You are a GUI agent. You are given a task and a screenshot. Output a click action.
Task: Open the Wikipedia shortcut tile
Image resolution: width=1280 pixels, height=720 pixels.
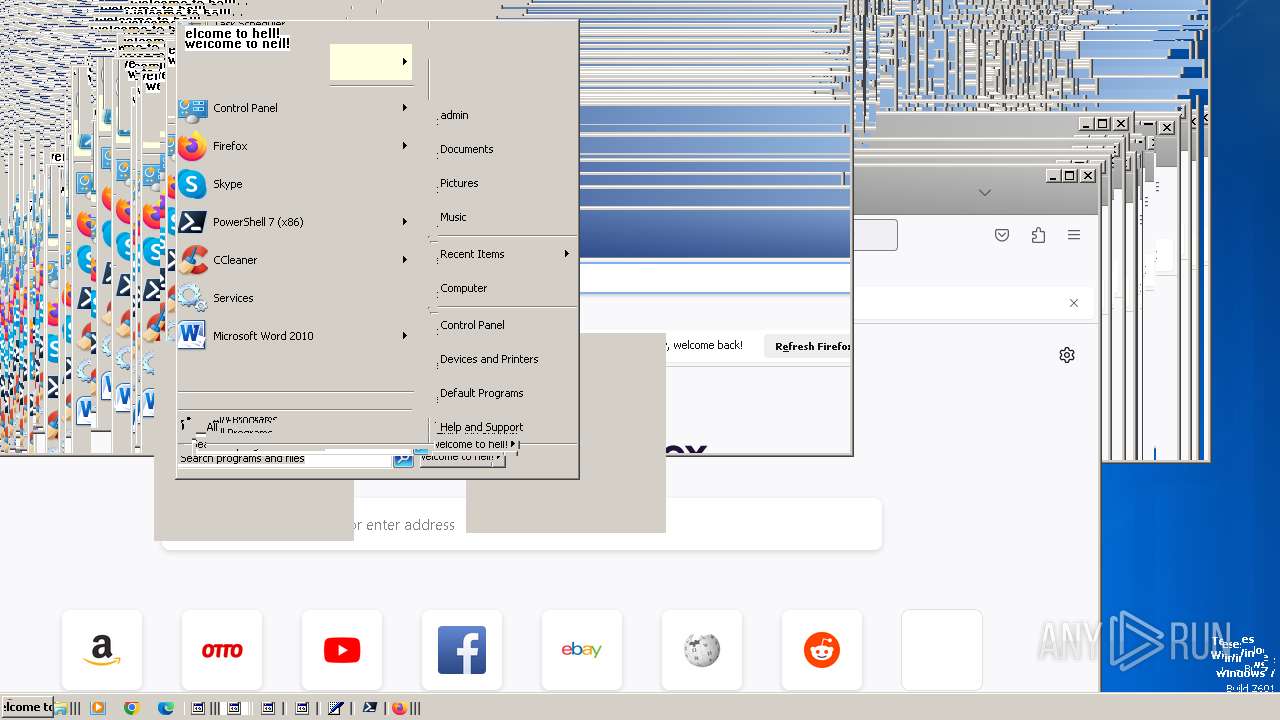tap(702, 650)
